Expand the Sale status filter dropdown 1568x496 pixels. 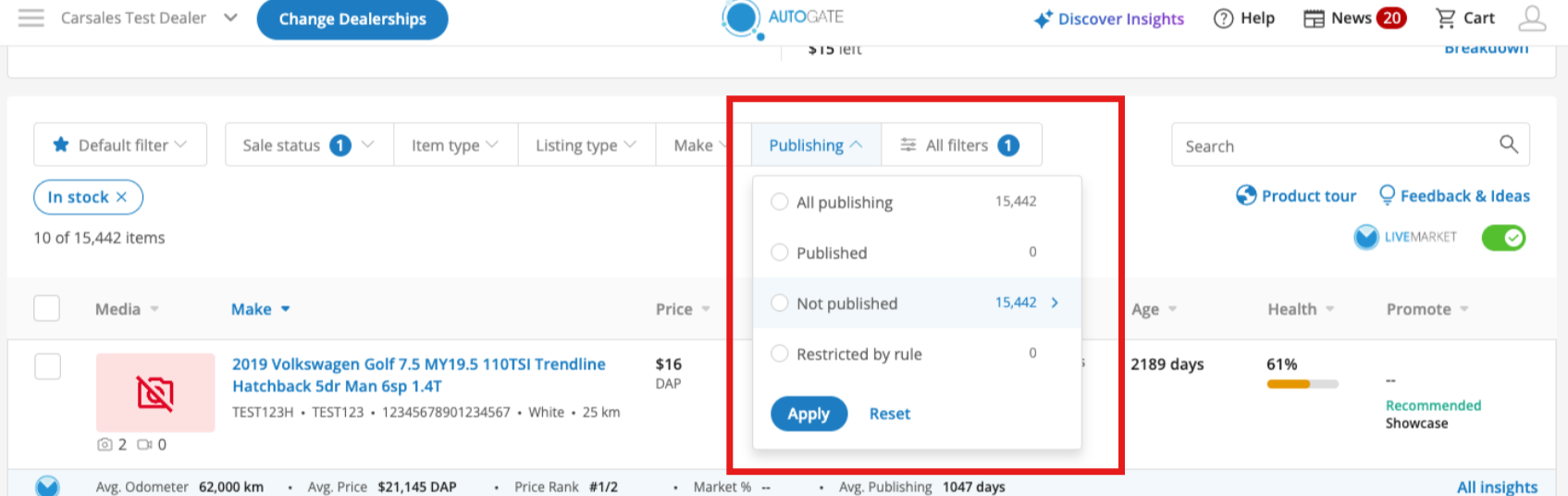pyautogui.click(x=308, y=145)
